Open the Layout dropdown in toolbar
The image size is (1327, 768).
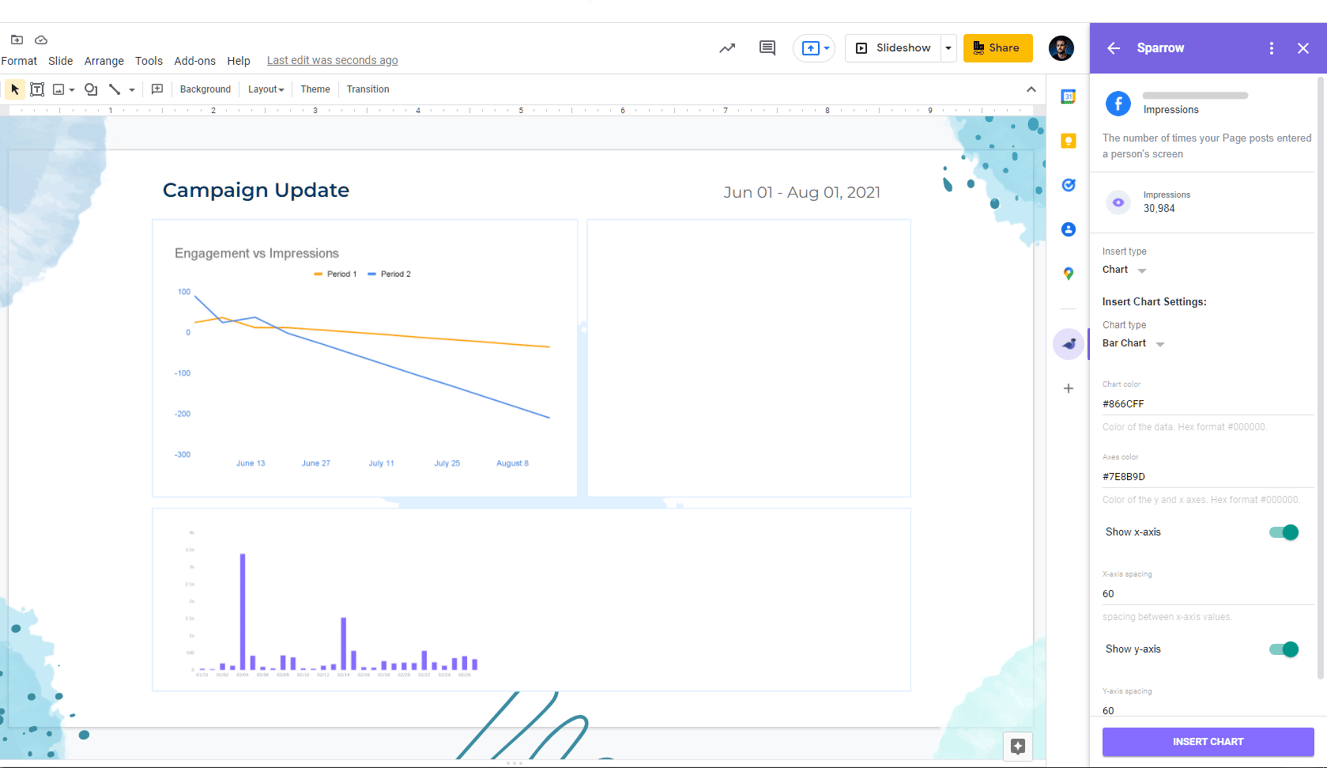pyautogui.click(x=266, y=89)
